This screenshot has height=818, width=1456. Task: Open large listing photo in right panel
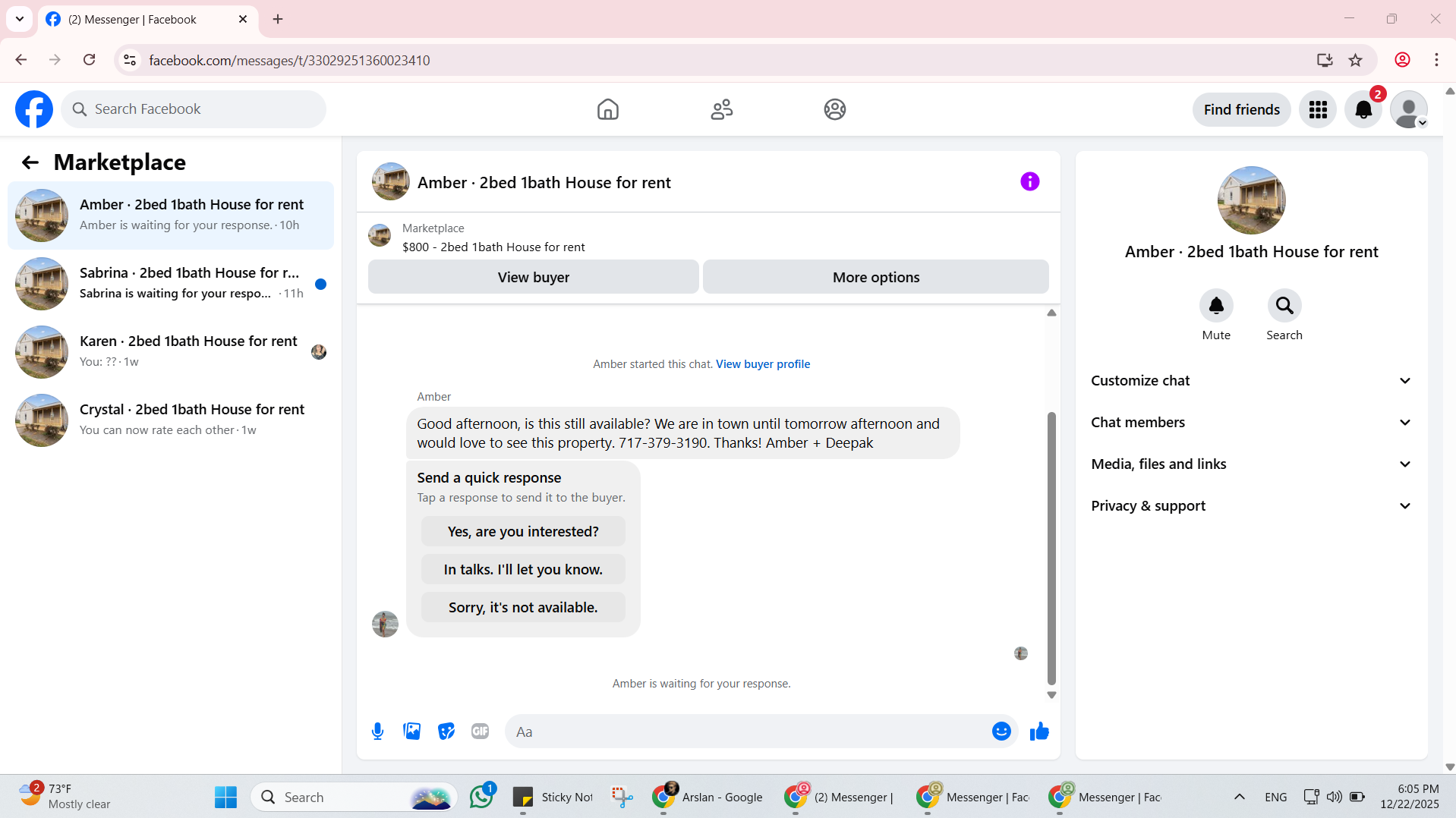1251,200
